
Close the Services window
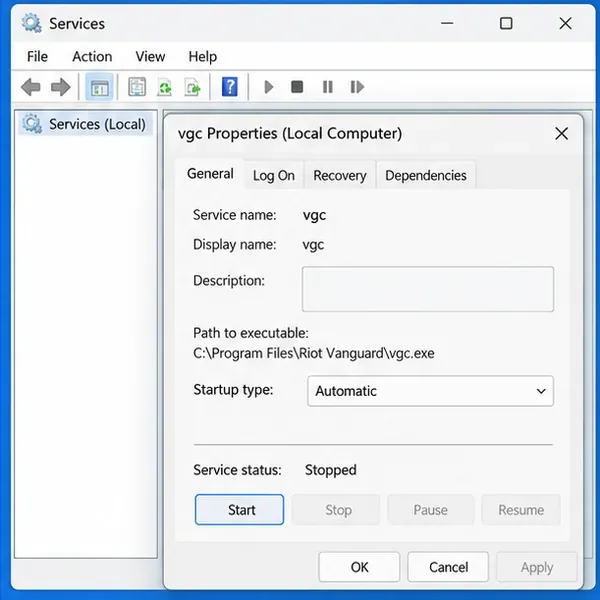(x=566, y=23)
